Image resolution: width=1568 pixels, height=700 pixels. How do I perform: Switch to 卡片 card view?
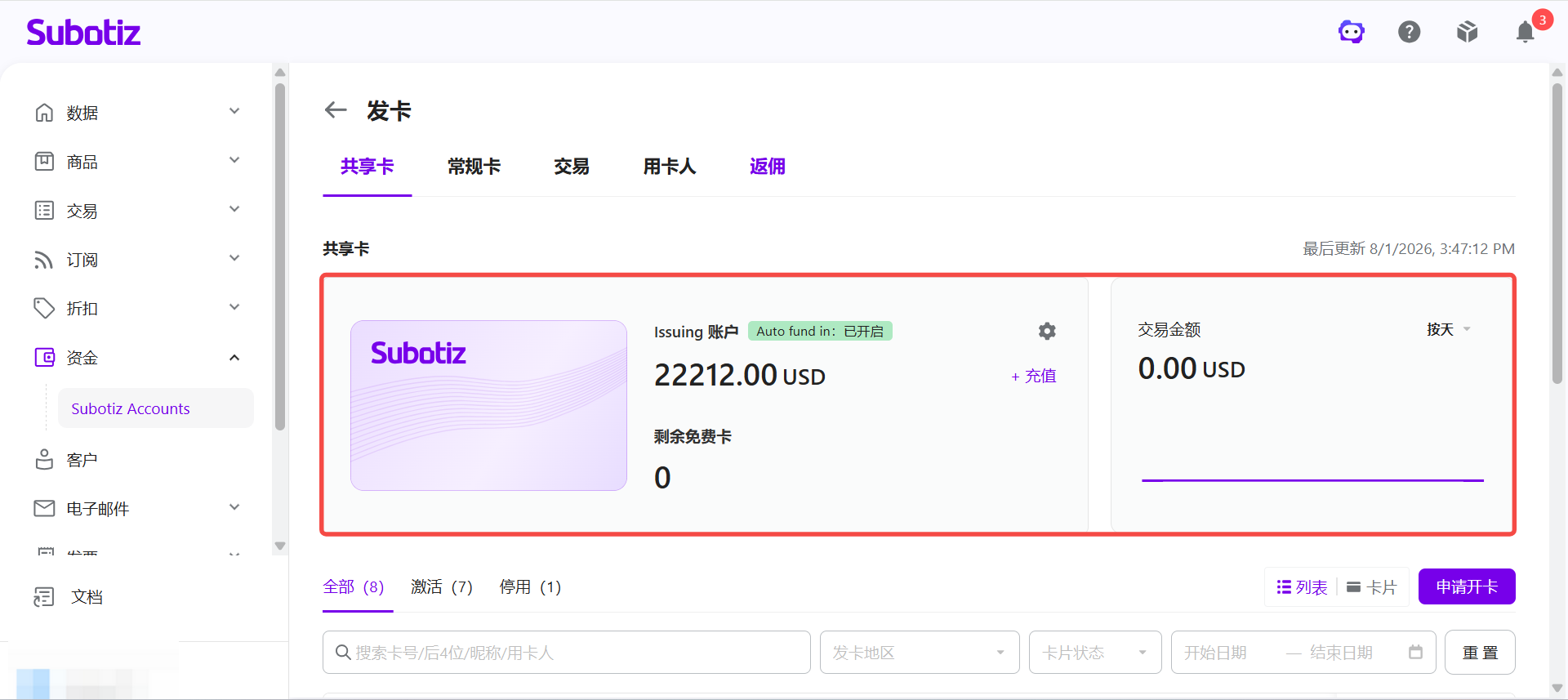coord(1372,587)
